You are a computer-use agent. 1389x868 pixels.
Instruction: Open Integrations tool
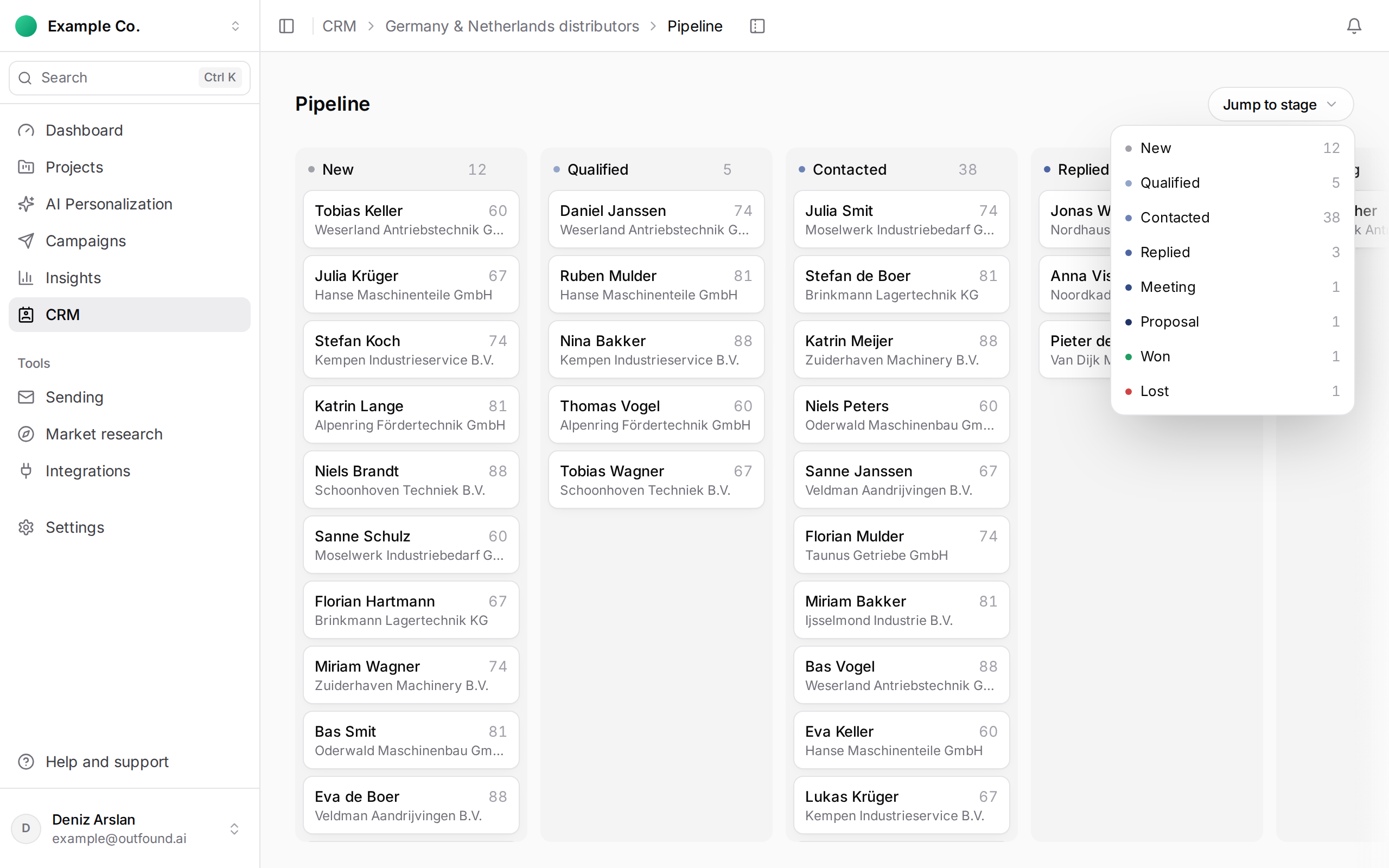tap(130, 471)
